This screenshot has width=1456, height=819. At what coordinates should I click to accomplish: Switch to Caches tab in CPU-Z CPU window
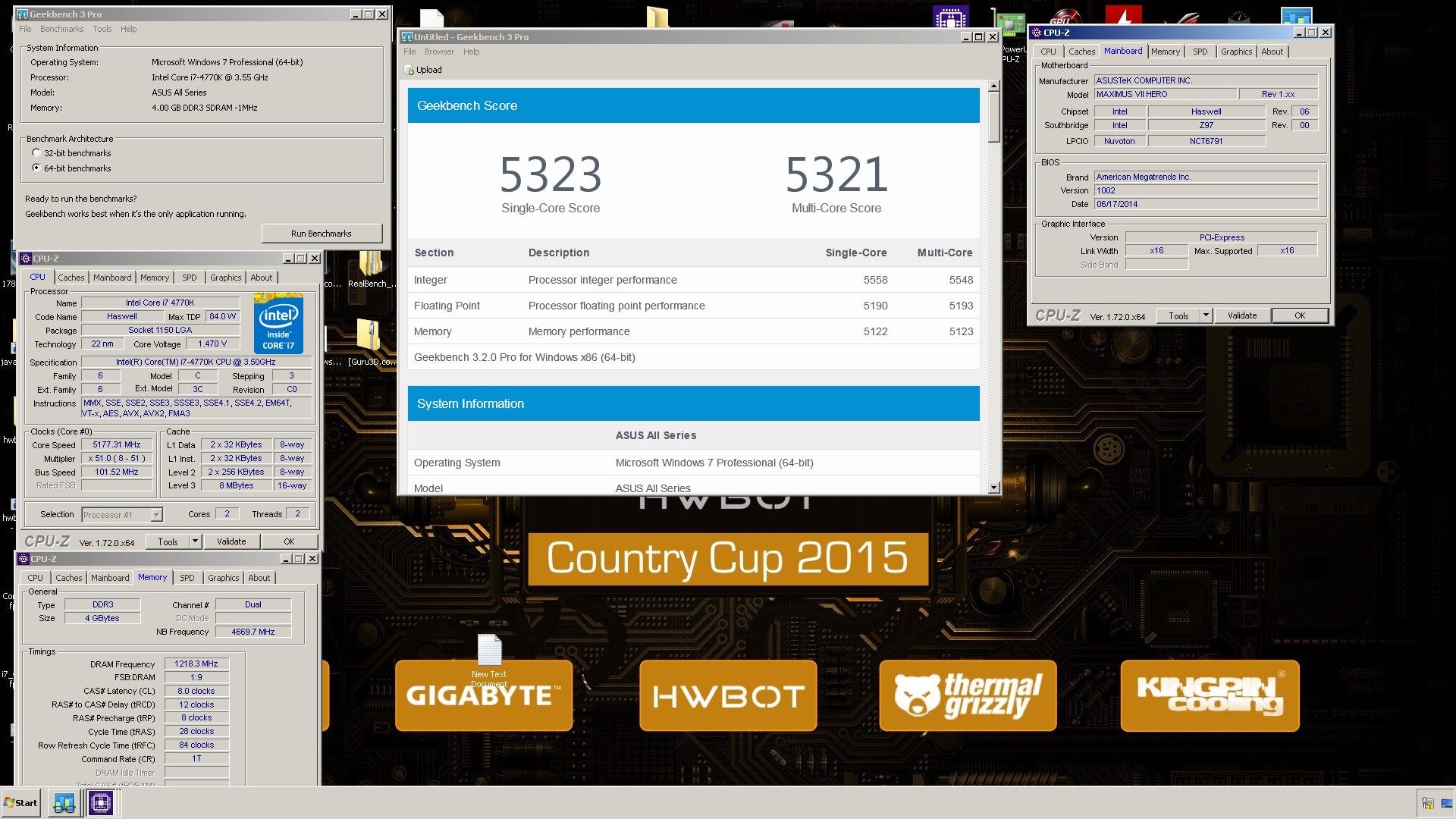[71, 278]
